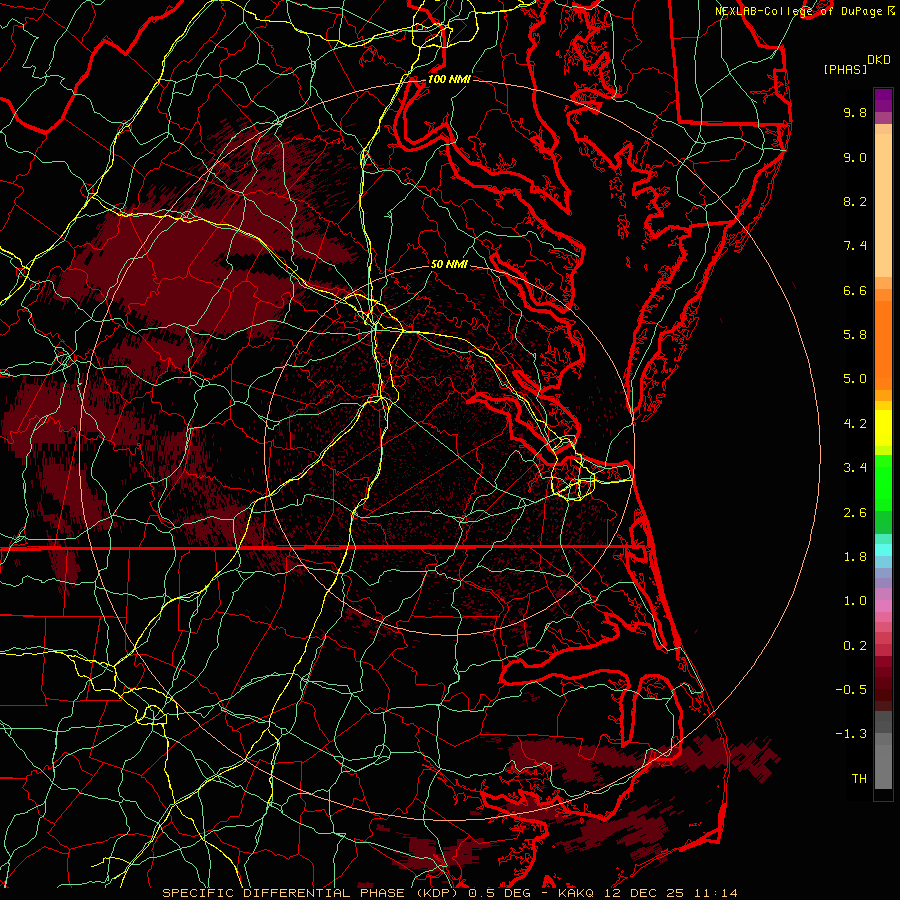Click the 4.2 scale value
Viewport: 900px width, 900px height.
855,424
